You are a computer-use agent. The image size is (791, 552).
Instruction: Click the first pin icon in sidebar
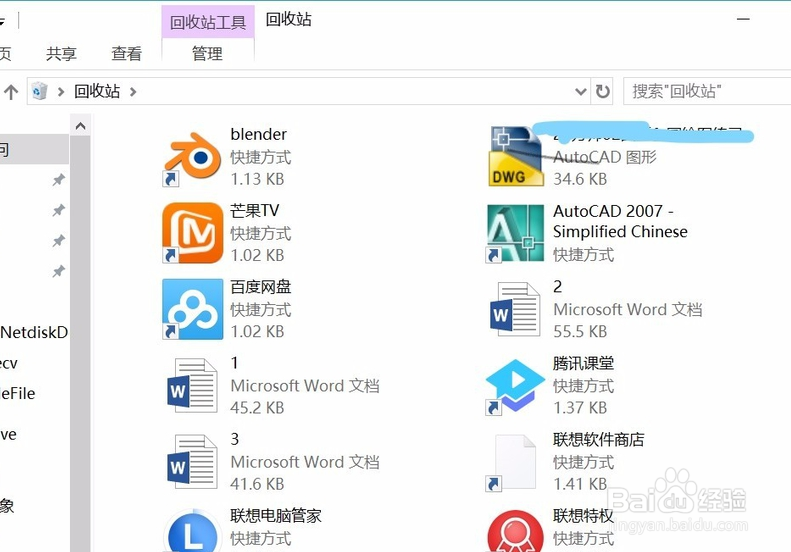59,179
